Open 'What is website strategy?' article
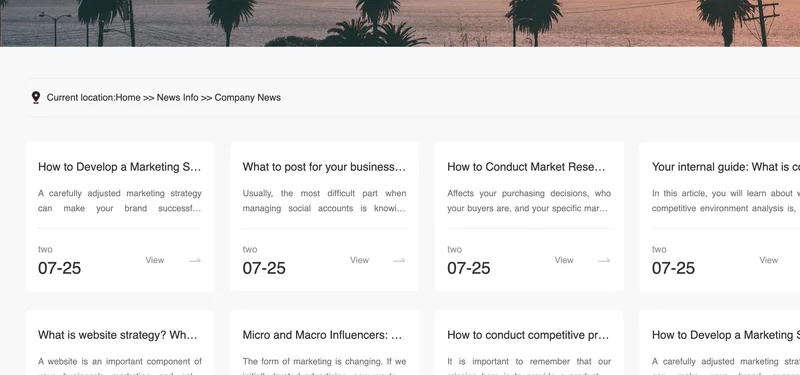 pos(120,335)
